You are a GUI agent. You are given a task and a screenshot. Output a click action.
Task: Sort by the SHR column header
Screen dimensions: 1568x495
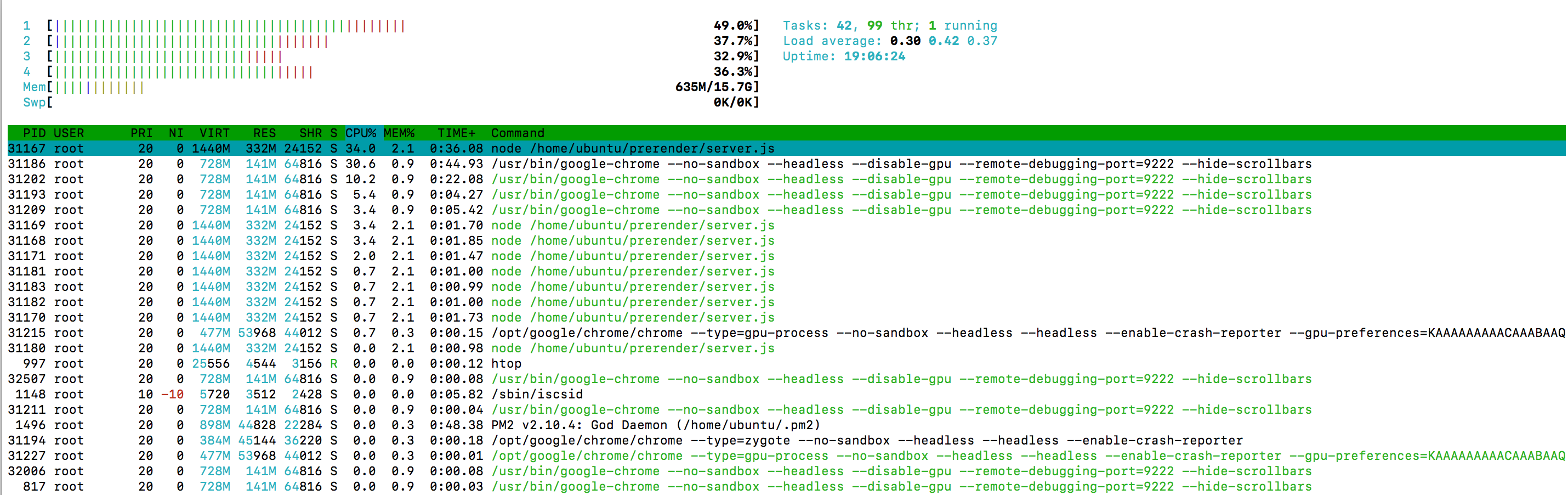tap(310, 133)
